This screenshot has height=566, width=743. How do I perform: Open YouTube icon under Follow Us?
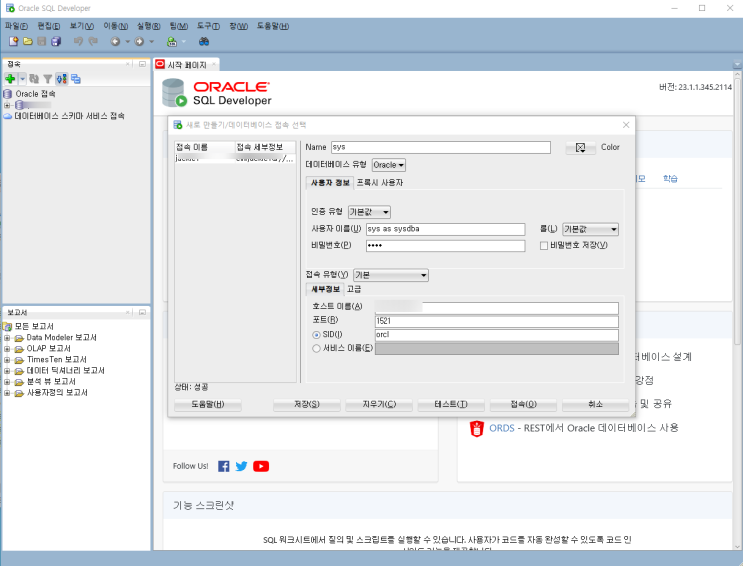261,466
